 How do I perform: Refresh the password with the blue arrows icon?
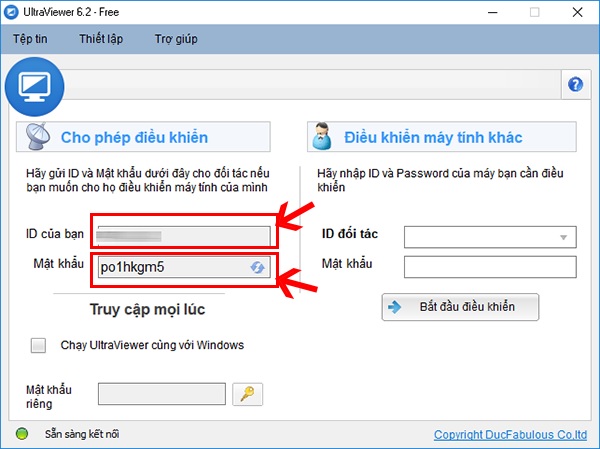257,267
